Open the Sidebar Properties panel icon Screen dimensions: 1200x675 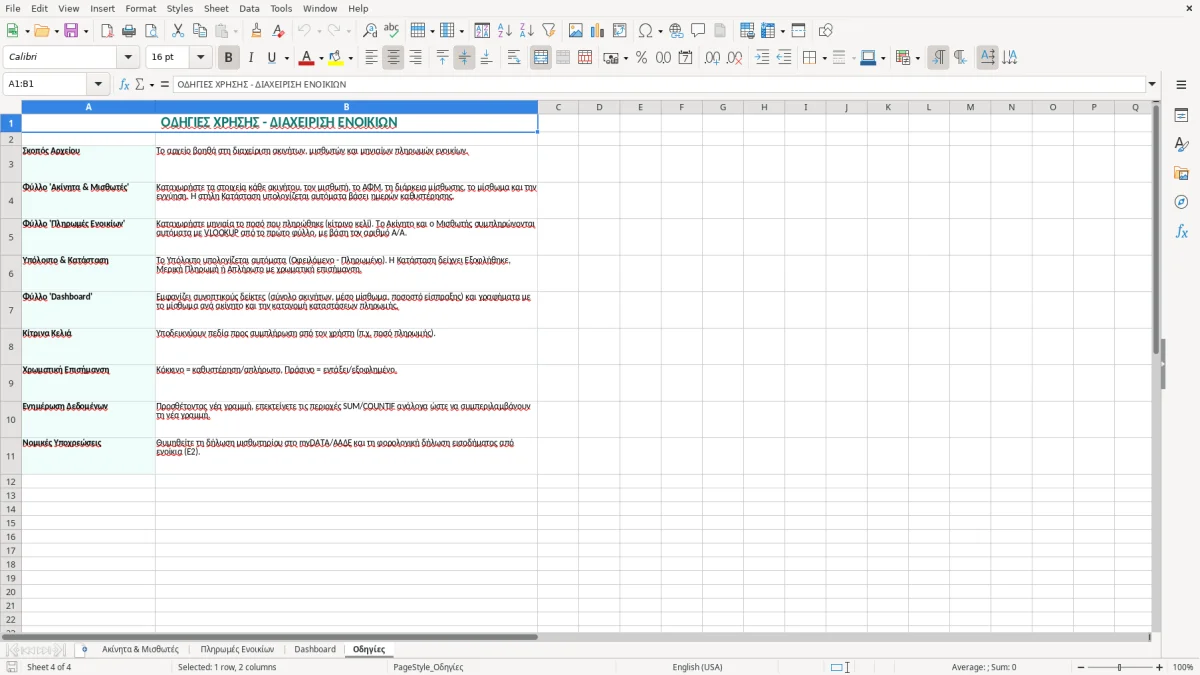(x=1181, y=116)
